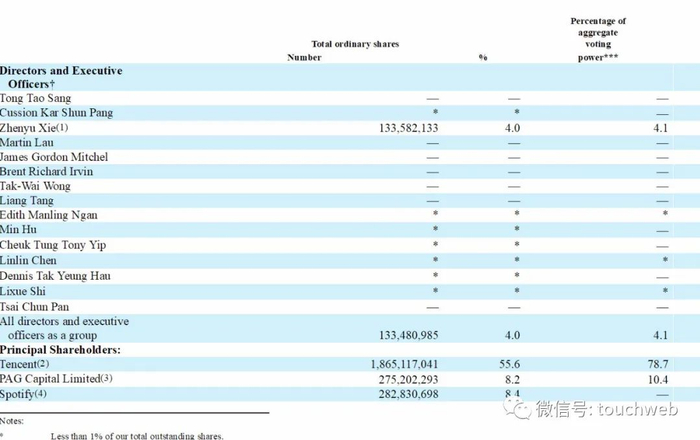This screenshot has height=440, width=700.
Task: Click the Zhenyu Xie name
Action: click(28, 128)
